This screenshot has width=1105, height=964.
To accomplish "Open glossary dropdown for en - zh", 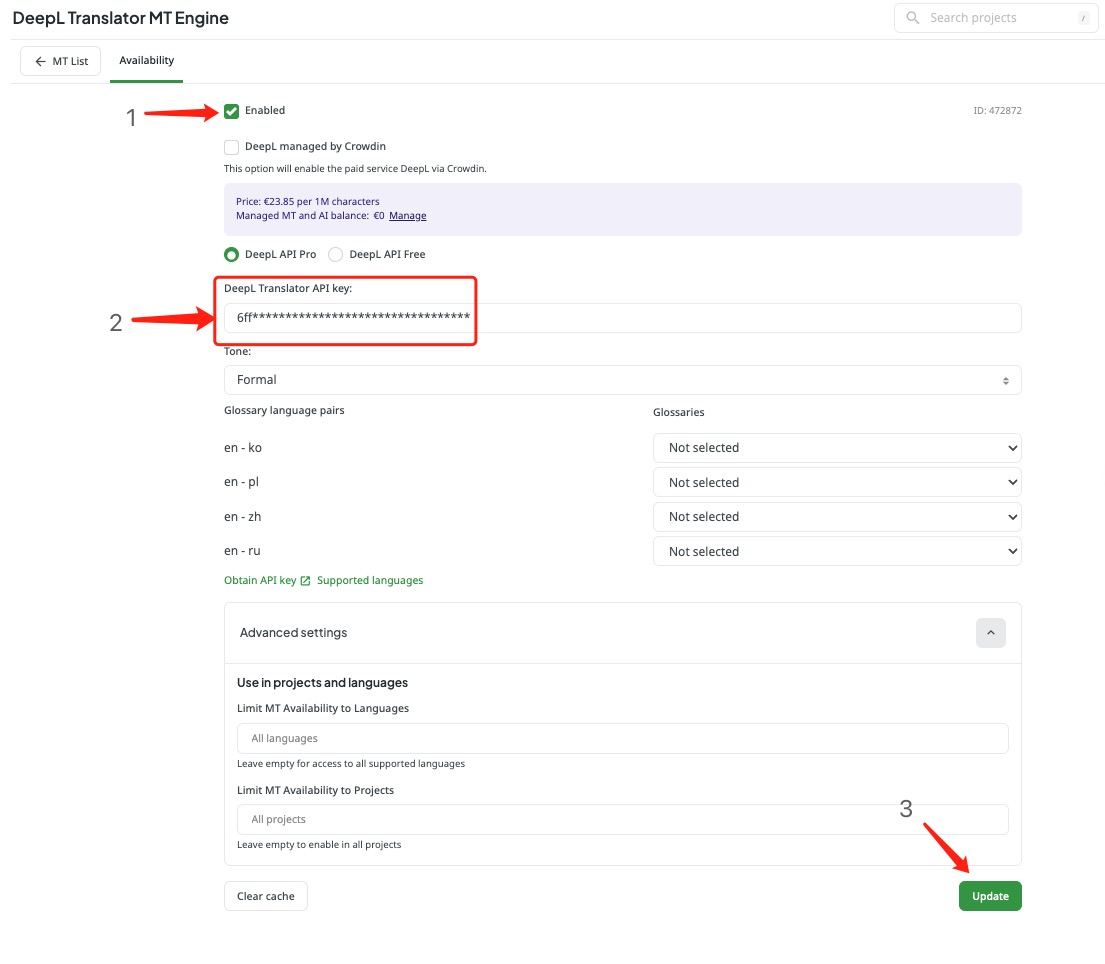I will (837, 517).
